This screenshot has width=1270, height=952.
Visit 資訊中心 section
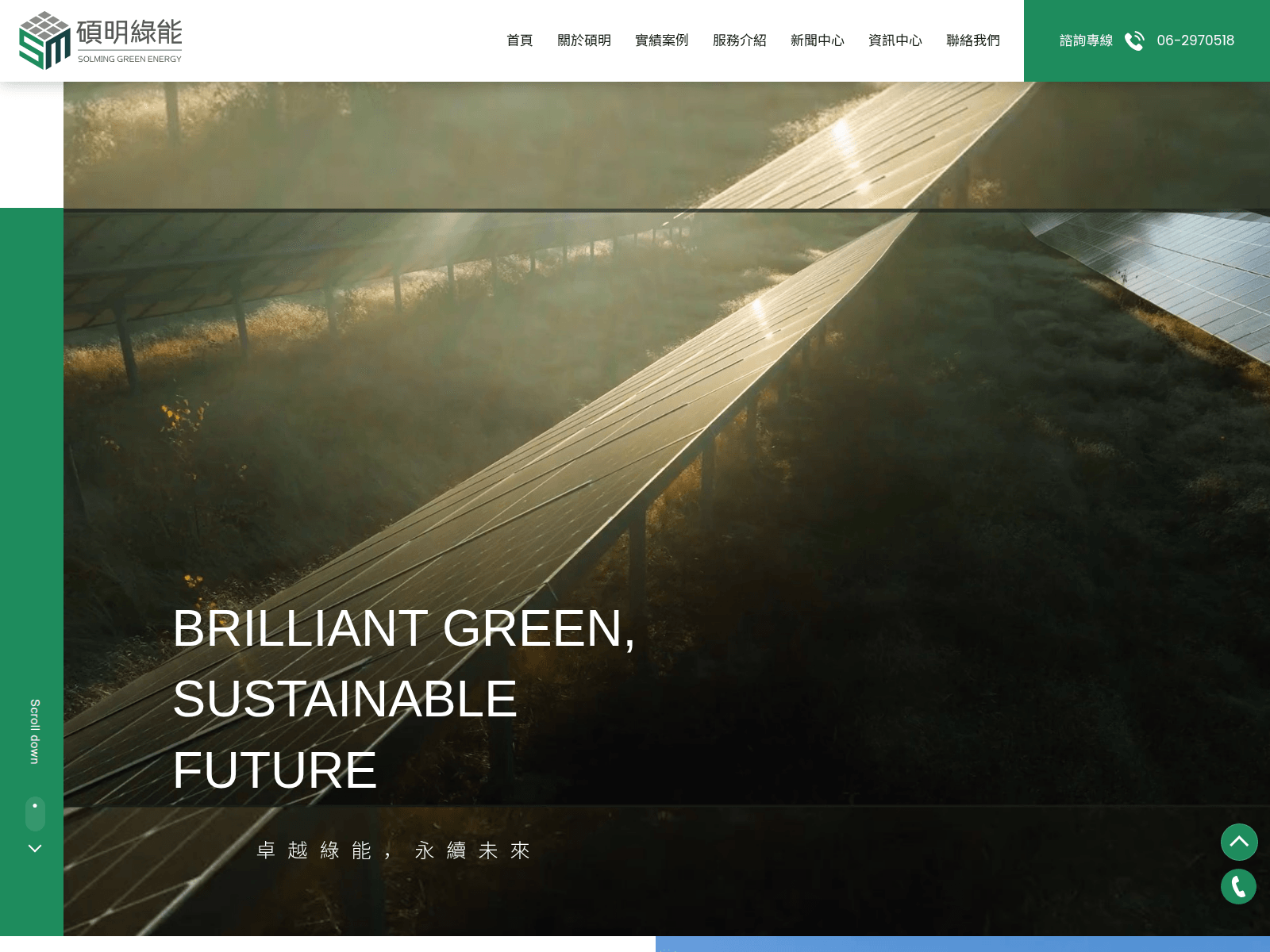point(895,40)
